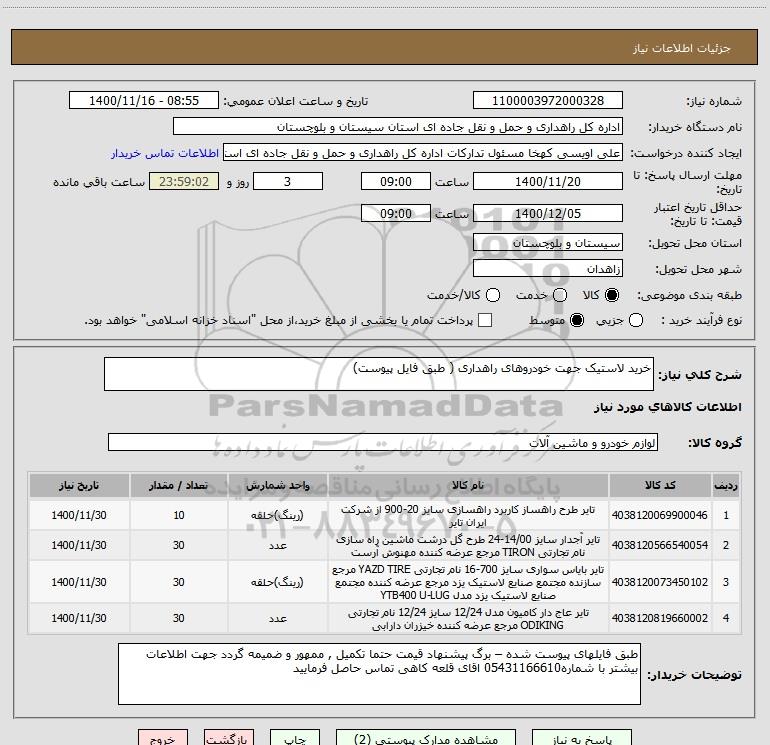The image size is (770, 745).
Task: Click the price validity date 1400/12/05
Action: (x=548, y=213)
